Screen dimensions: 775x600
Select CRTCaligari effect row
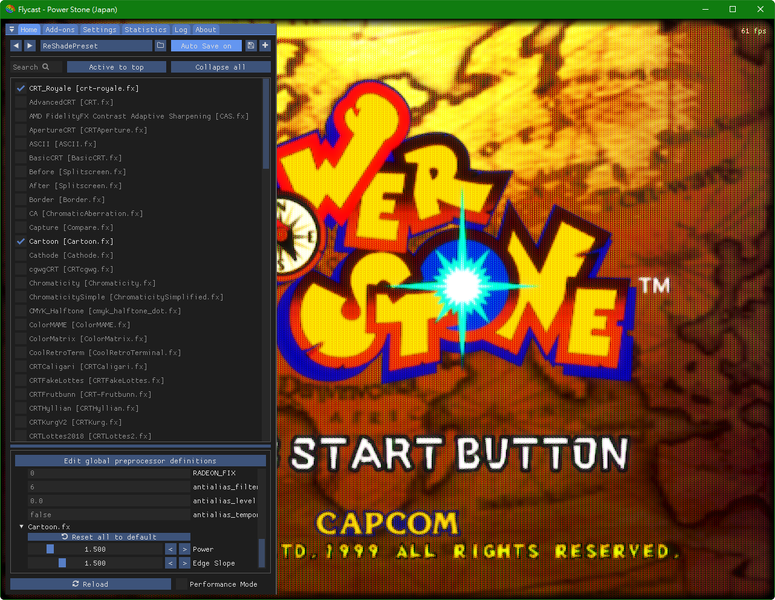[88, 366]
